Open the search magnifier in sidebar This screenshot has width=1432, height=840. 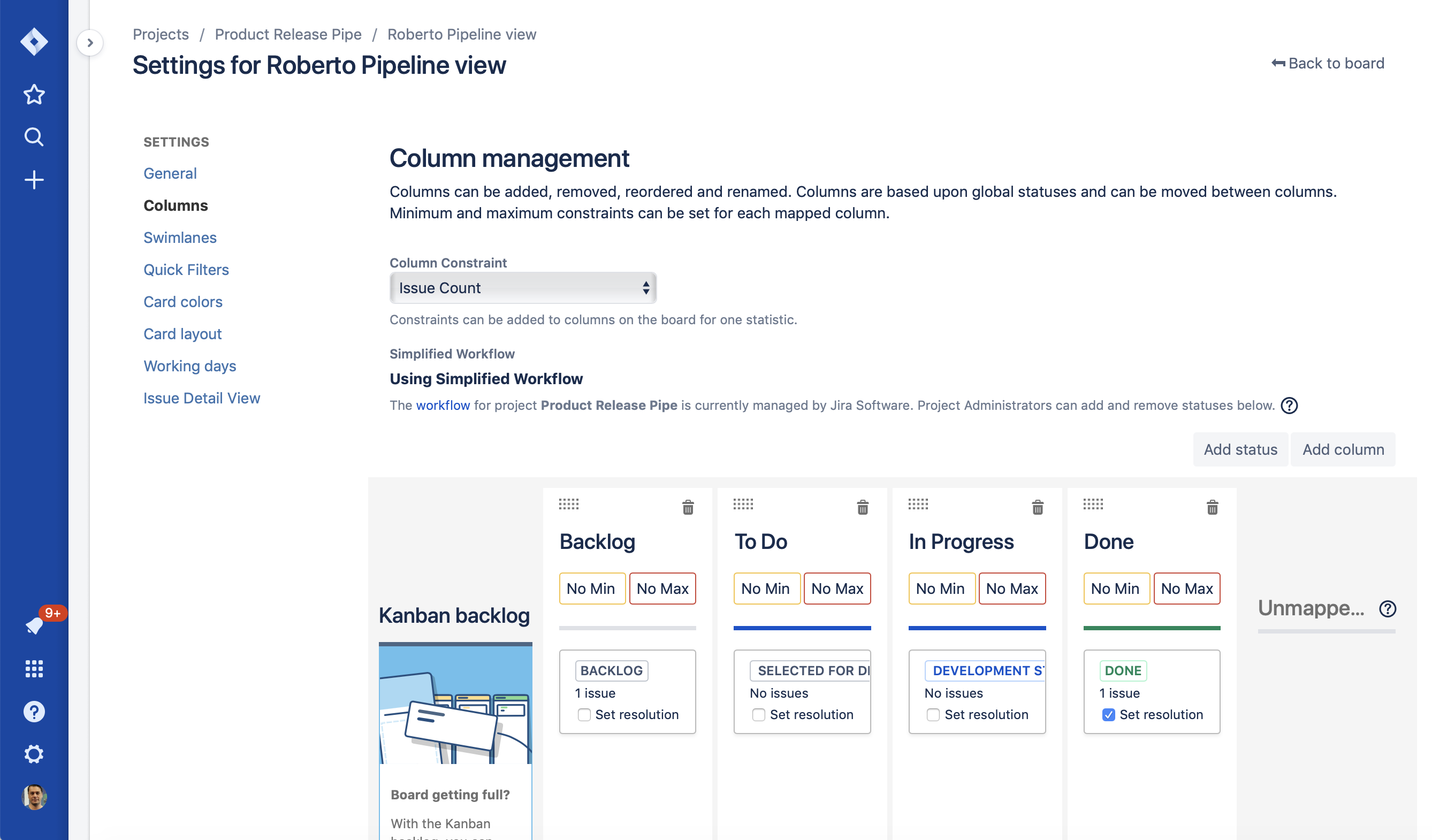(x=34, y=137)
